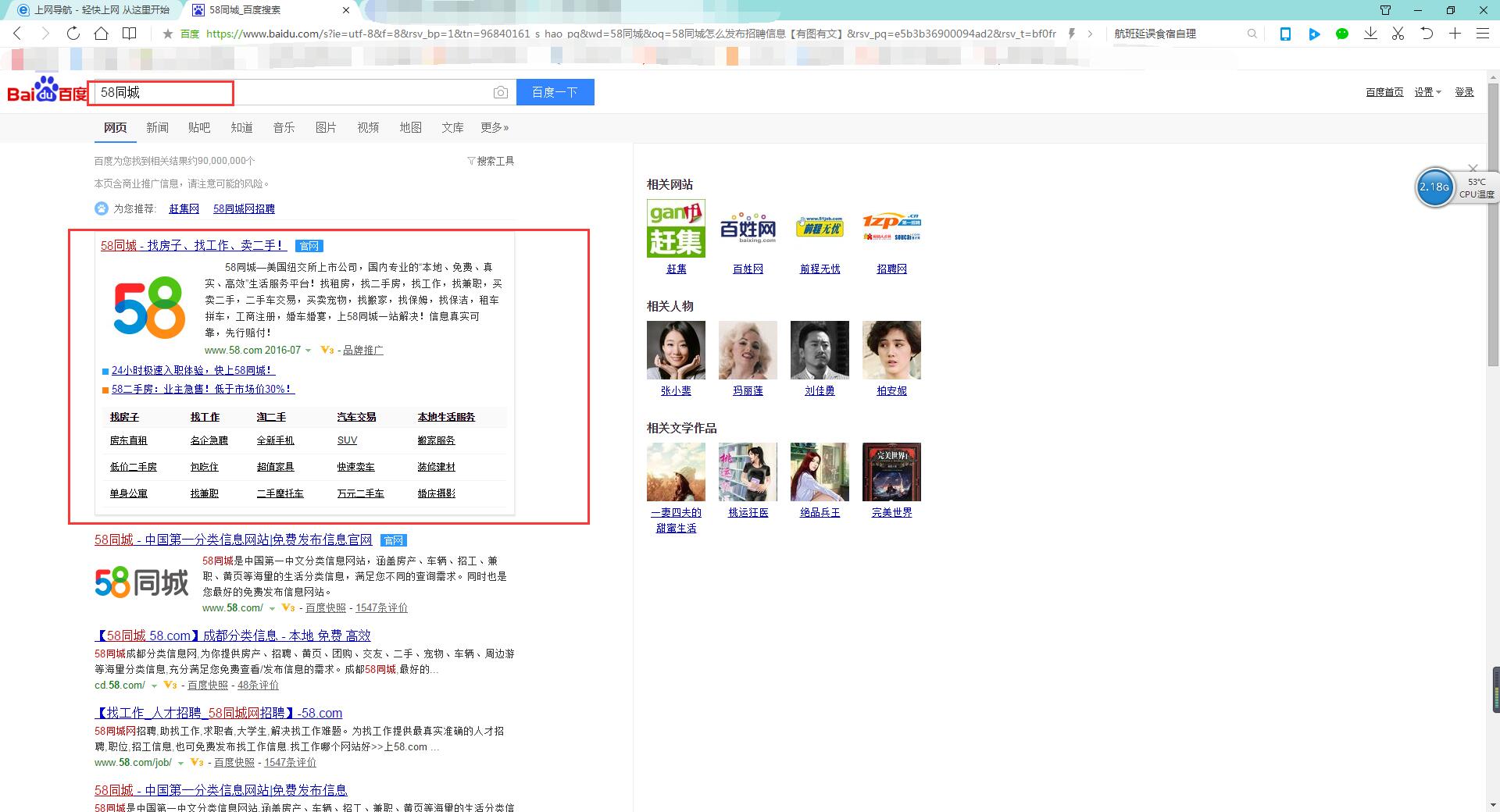Viewport: 1500px width, 812px height.
Task: Open 58二手房 业主急售 link
Action: pyautogui.click(x=202, y=389)
